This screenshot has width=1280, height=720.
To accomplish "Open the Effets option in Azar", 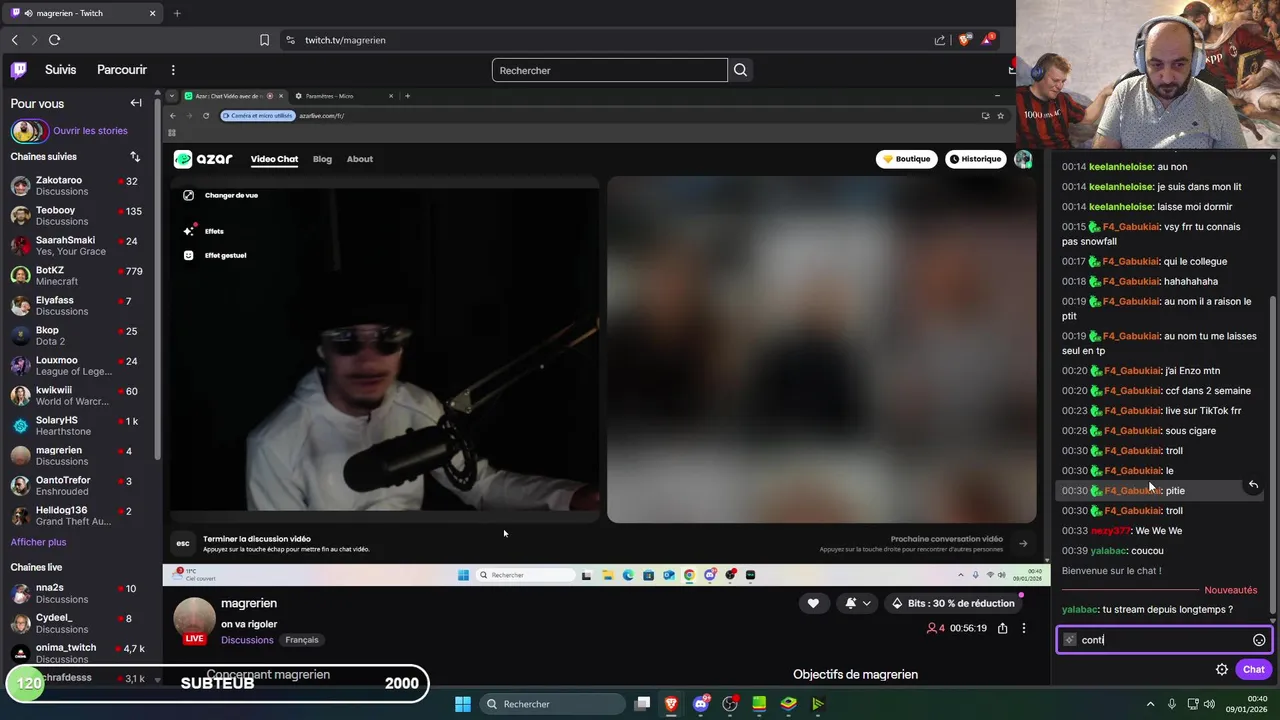I will tap(203, 231).
